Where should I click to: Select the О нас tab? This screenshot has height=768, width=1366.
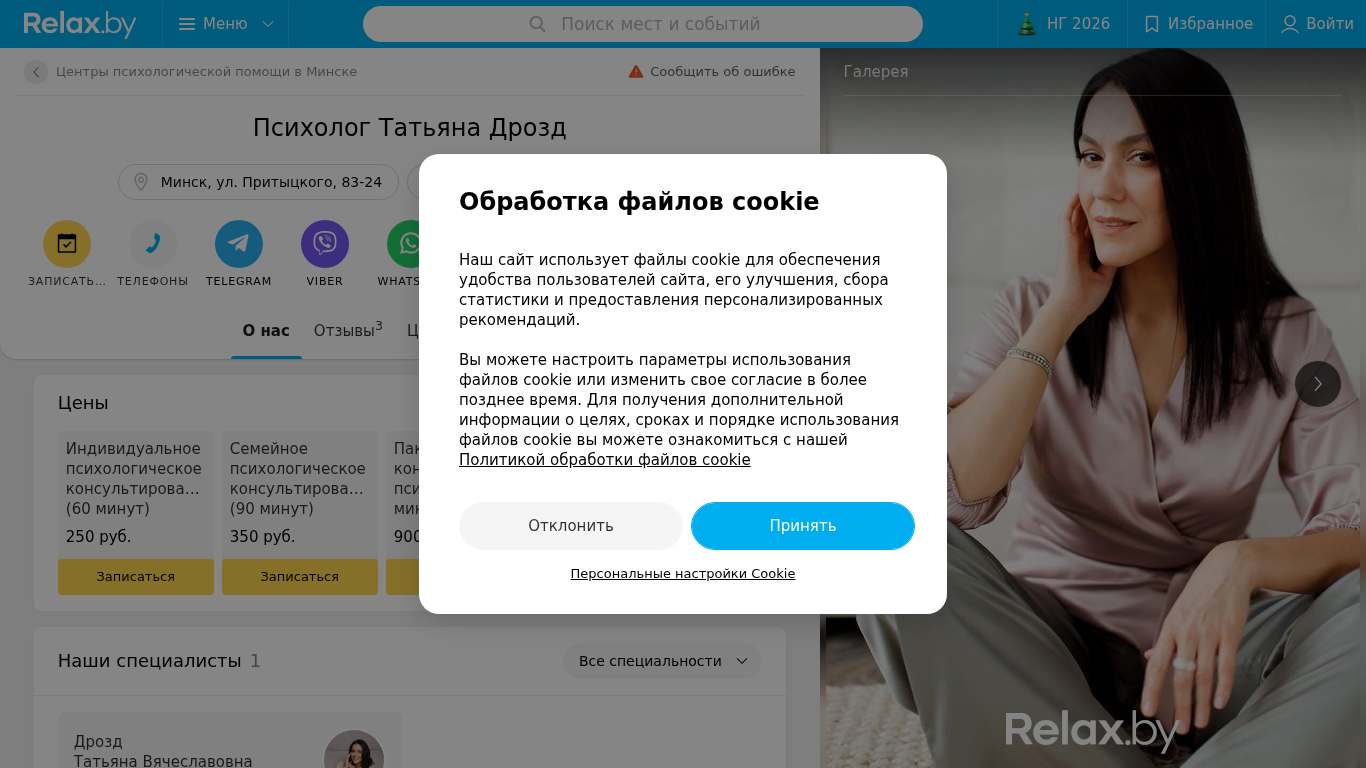[x=266, y=330]
